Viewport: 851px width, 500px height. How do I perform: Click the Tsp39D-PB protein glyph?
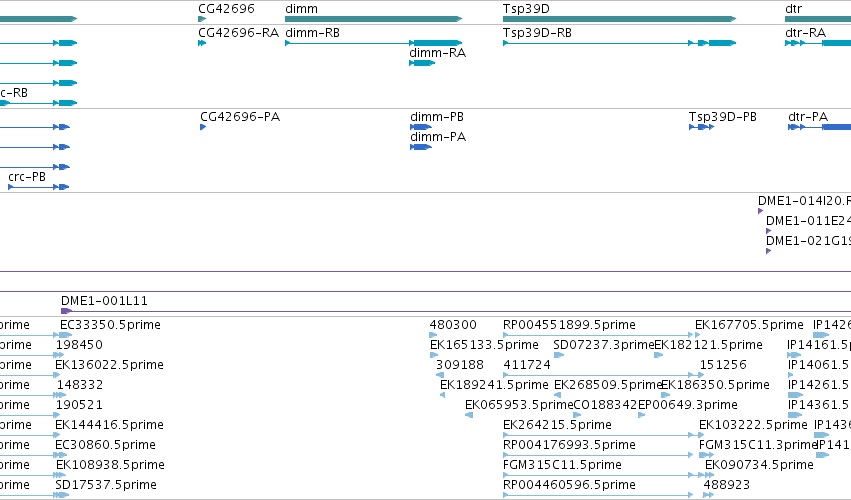pyautogui.click(x=701, y=127)
